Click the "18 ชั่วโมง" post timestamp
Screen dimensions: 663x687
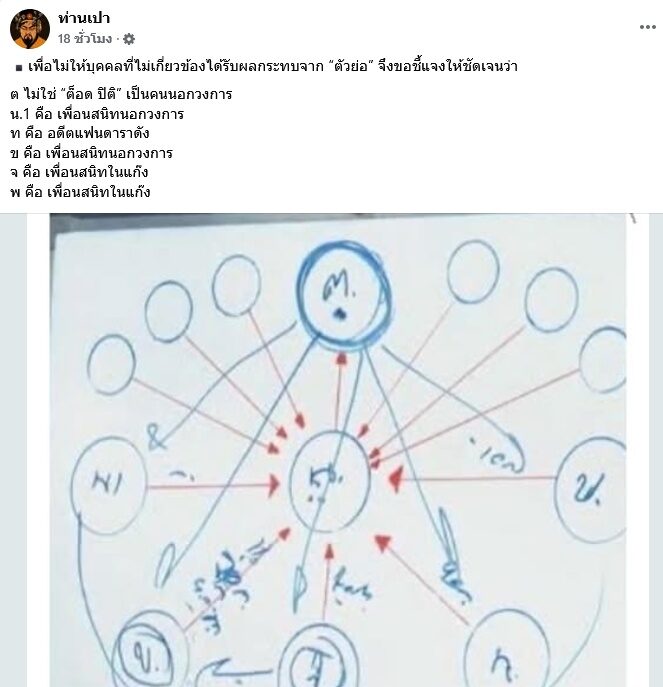(x=85, y=39)
